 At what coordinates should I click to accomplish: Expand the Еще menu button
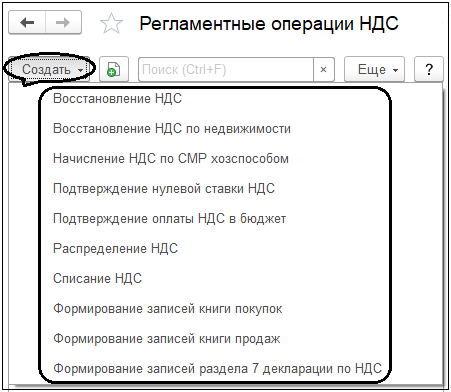(x=374, y=70)
